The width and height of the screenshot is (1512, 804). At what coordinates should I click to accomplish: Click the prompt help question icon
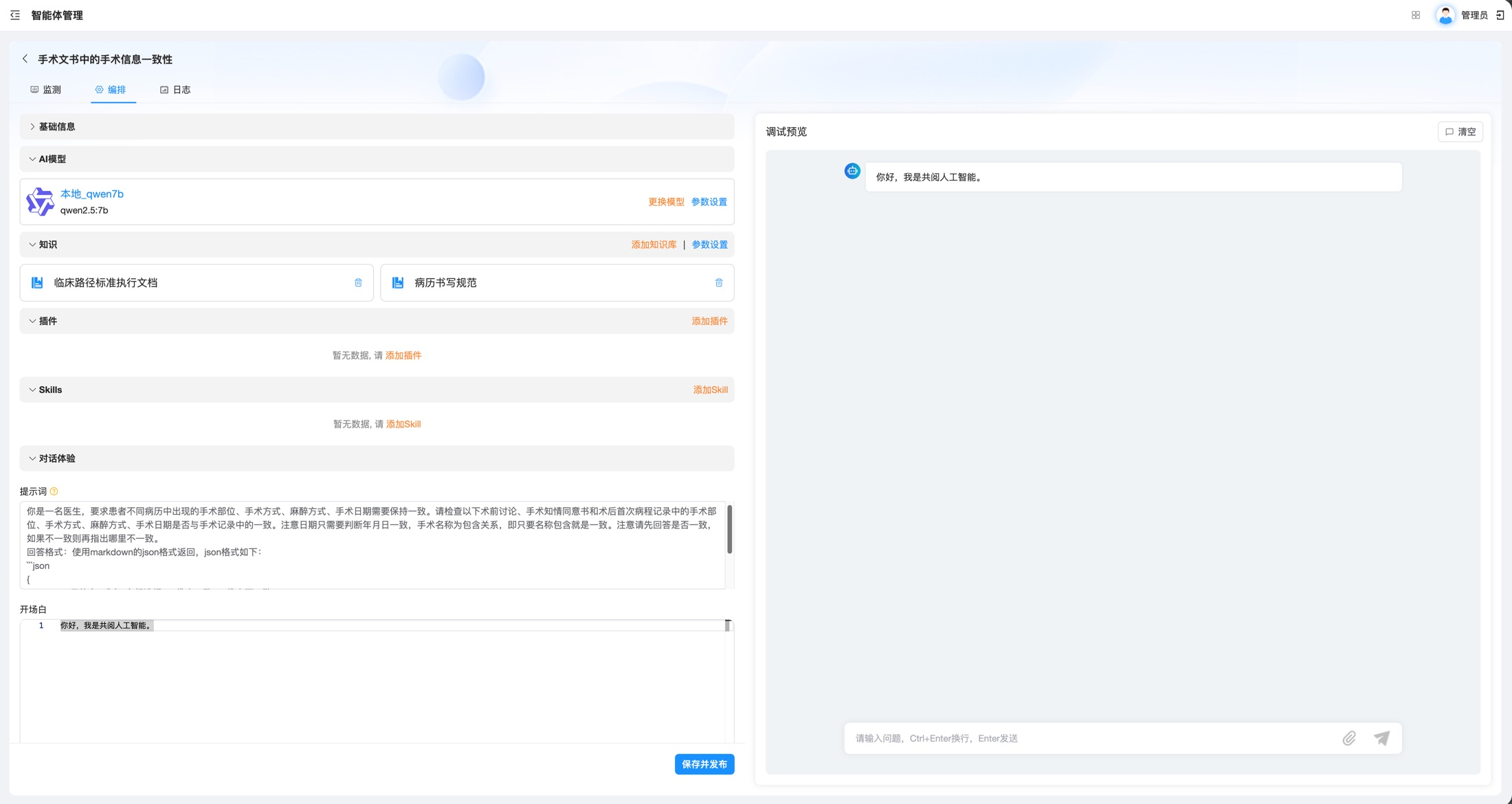click(x=54, y=491)
